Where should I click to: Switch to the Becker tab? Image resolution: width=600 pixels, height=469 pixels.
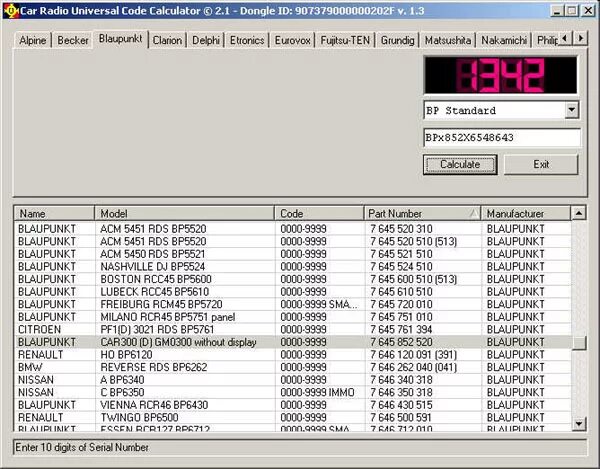point(73,40)
